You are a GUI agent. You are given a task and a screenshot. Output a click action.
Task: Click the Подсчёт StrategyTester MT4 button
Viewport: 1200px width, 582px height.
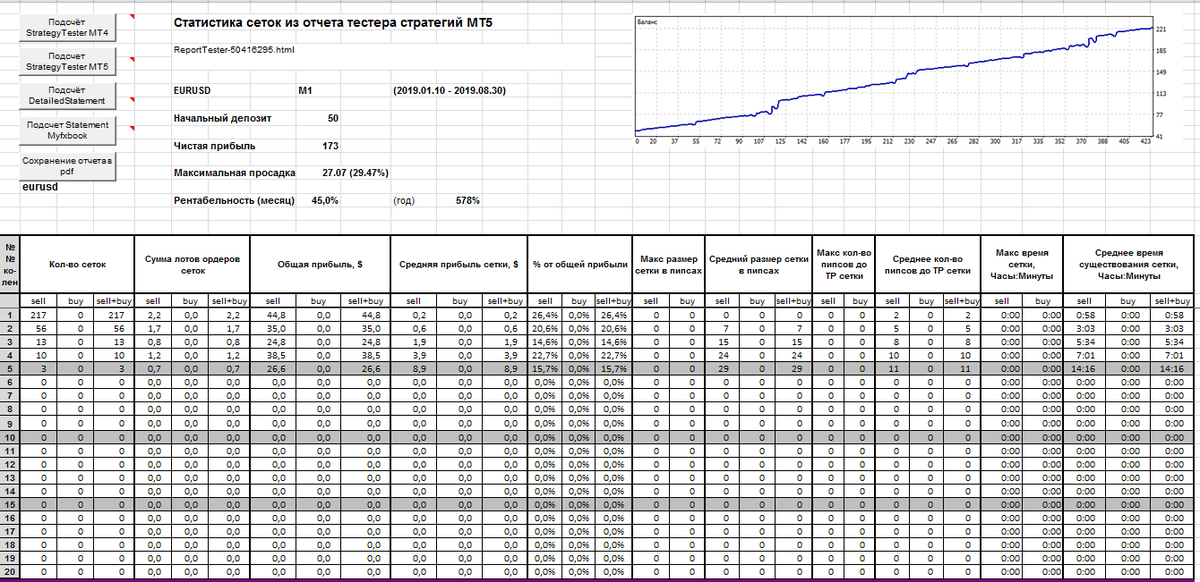click(67, 28)
